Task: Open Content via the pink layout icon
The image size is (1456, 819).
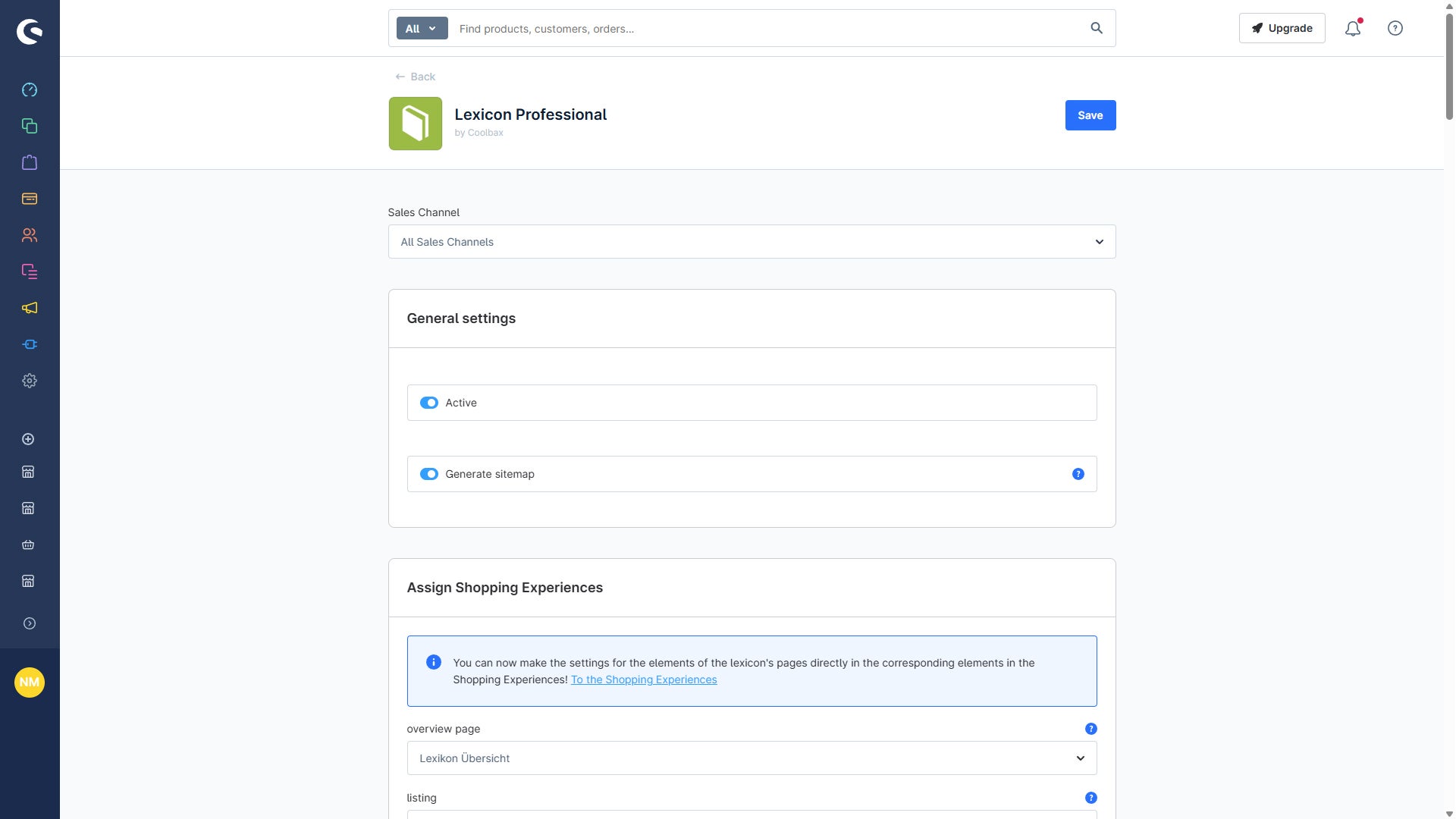Action: [30, 271]
